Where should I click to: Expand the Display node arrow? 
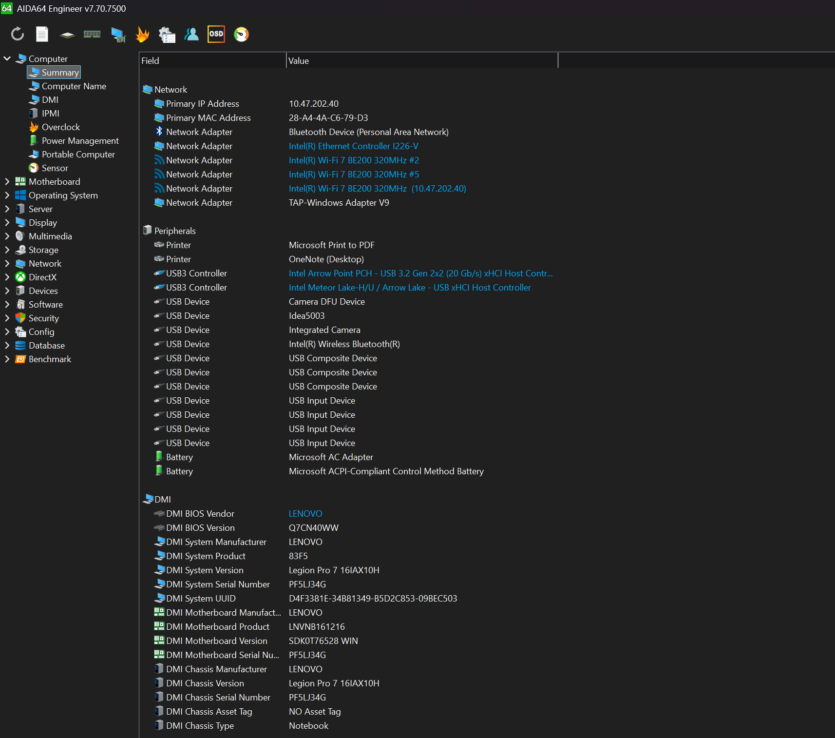pos(7,223)
